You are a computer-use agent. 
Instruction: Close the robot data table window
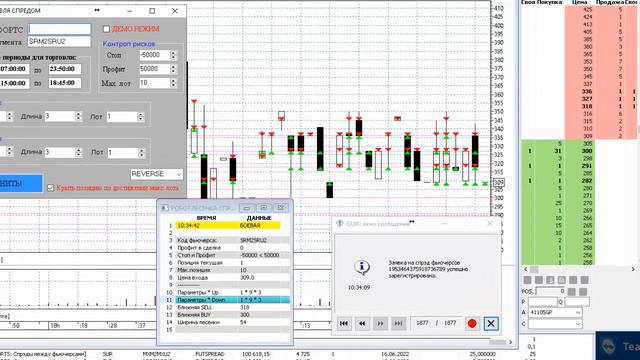pyautogui.click(x=281, y=208)
